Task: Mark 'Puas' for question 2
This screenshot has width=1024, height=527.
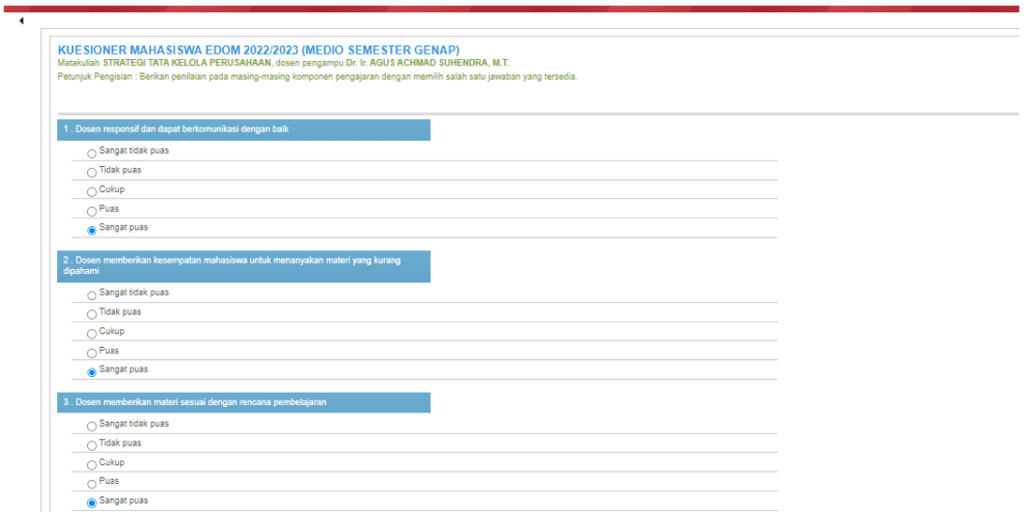Action: (92, 353)
